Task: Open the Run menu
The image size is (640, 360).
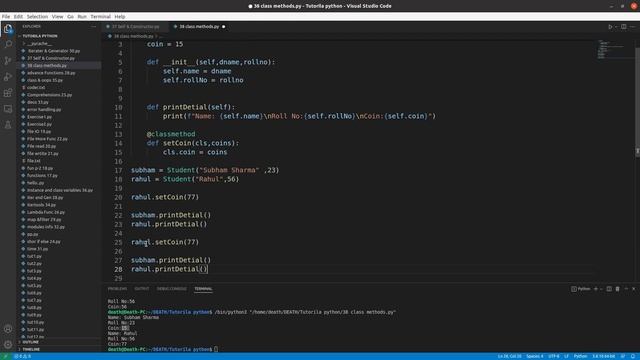Action: coord(82,17)
